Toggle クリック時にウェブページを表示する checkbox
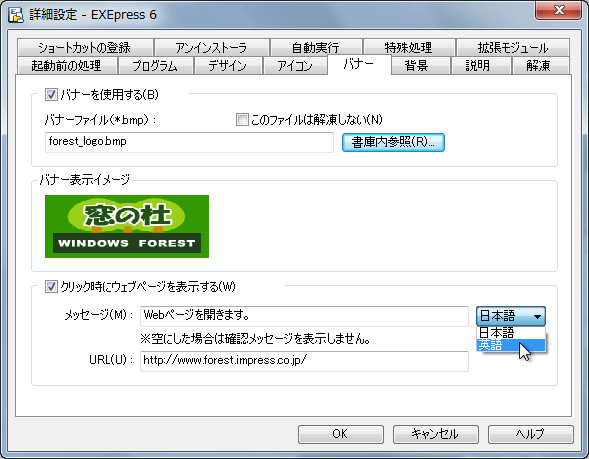Screen dimensions: 589x459 [x=51, y=287]
